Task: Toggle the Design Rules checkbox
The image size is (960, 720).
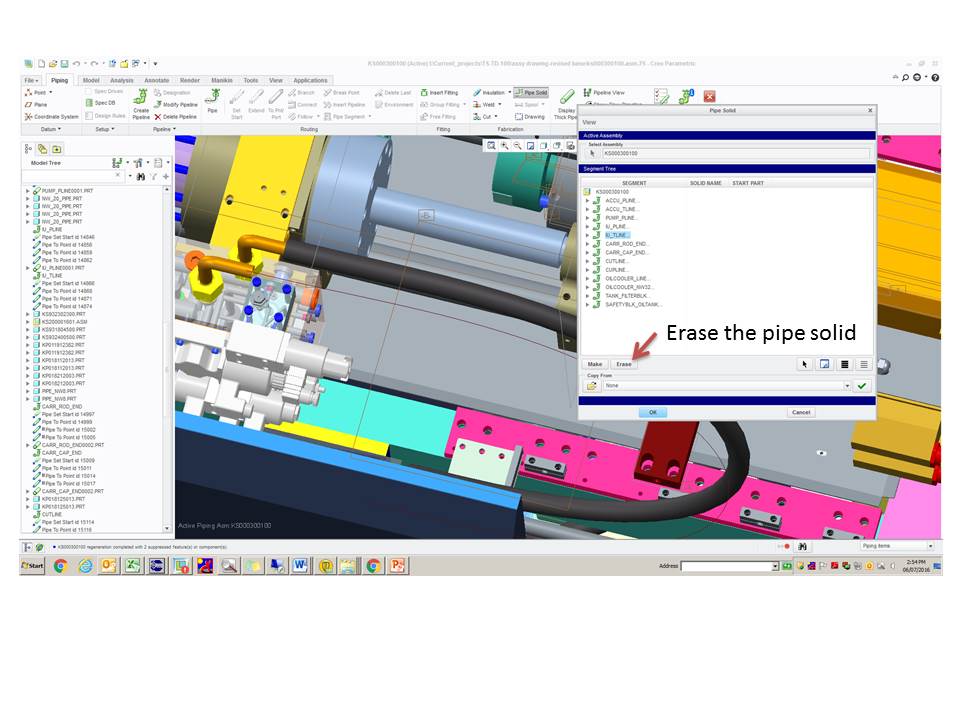Action: [89, 116]
